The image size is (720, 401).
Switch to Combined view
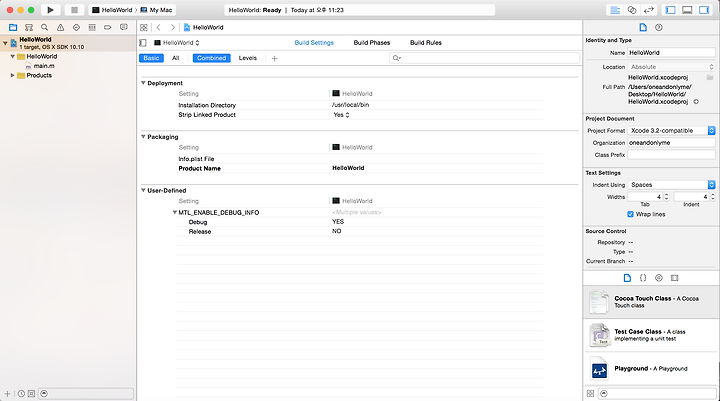click(211, 58)
